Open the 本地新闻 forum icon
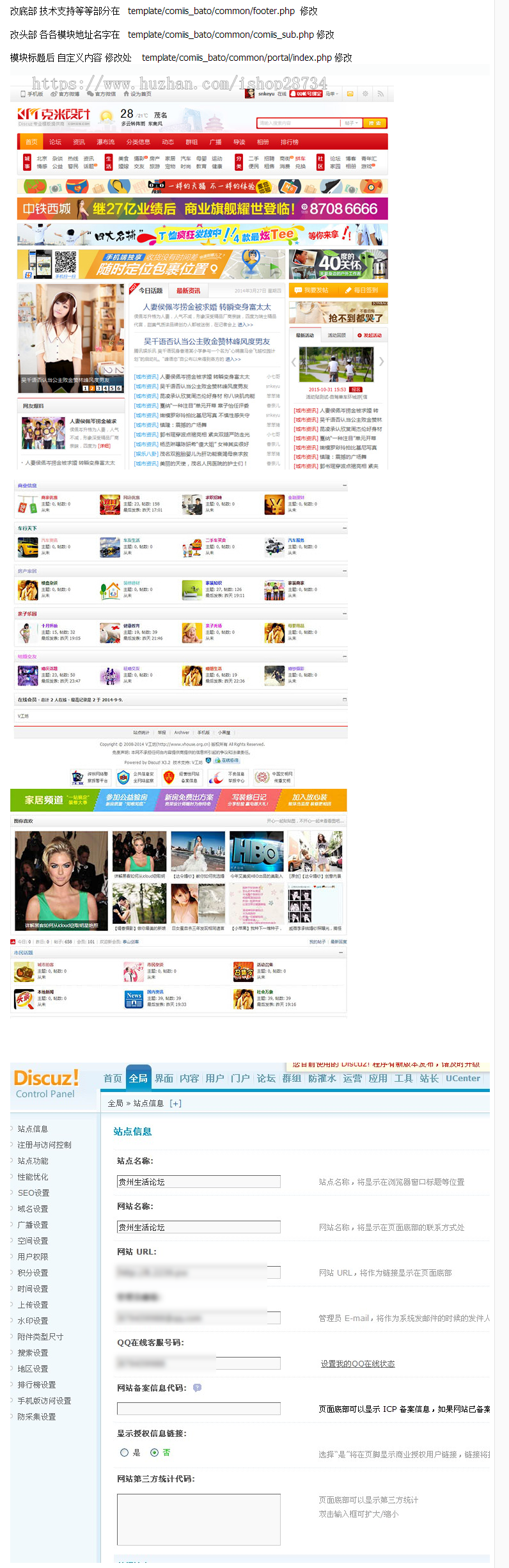Screen dimensions: 509x1568 point(24,999)
